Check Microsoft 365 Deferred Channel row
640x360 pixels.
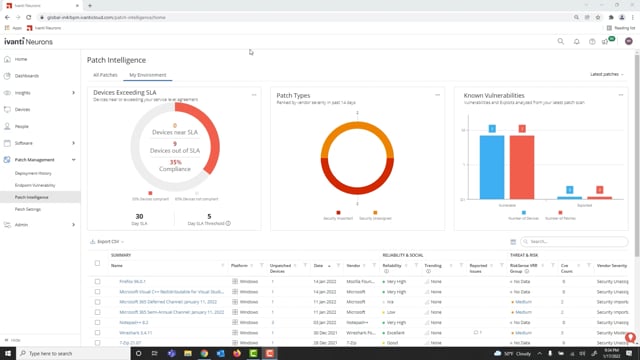tap(97, 302)
